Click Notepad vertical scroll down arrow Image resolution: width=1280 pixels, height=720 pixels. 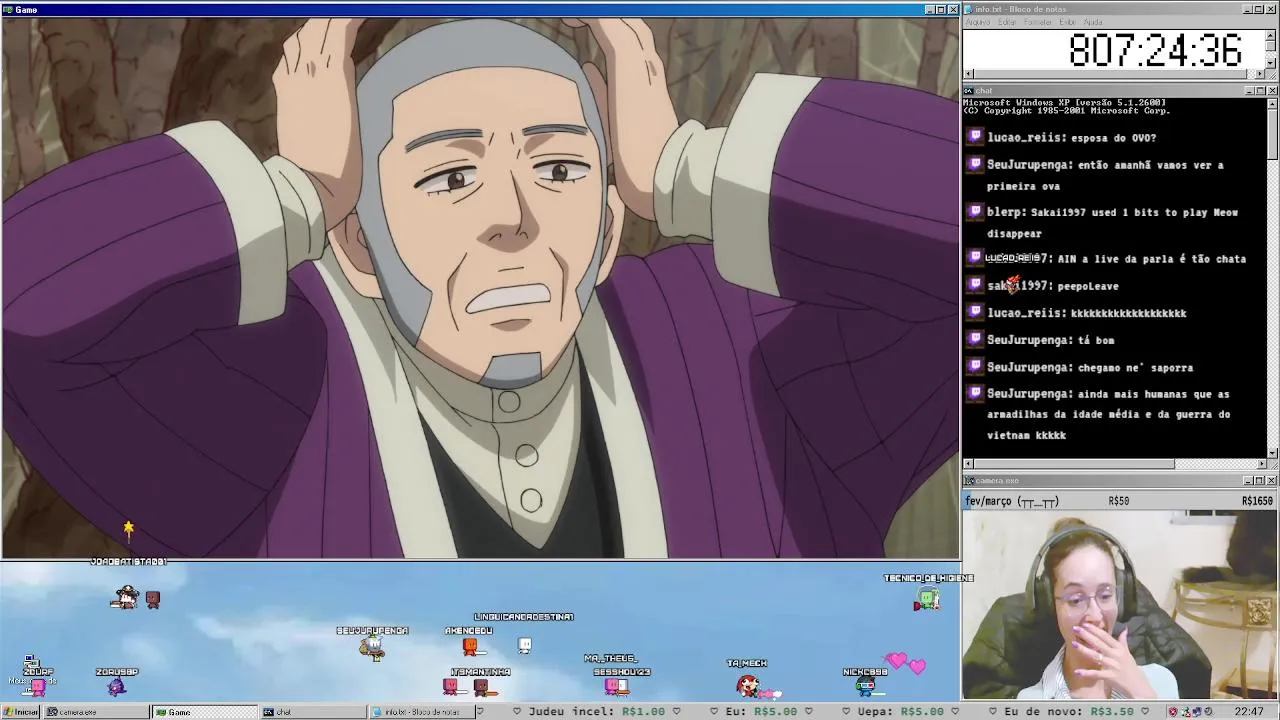point(1271,63)
